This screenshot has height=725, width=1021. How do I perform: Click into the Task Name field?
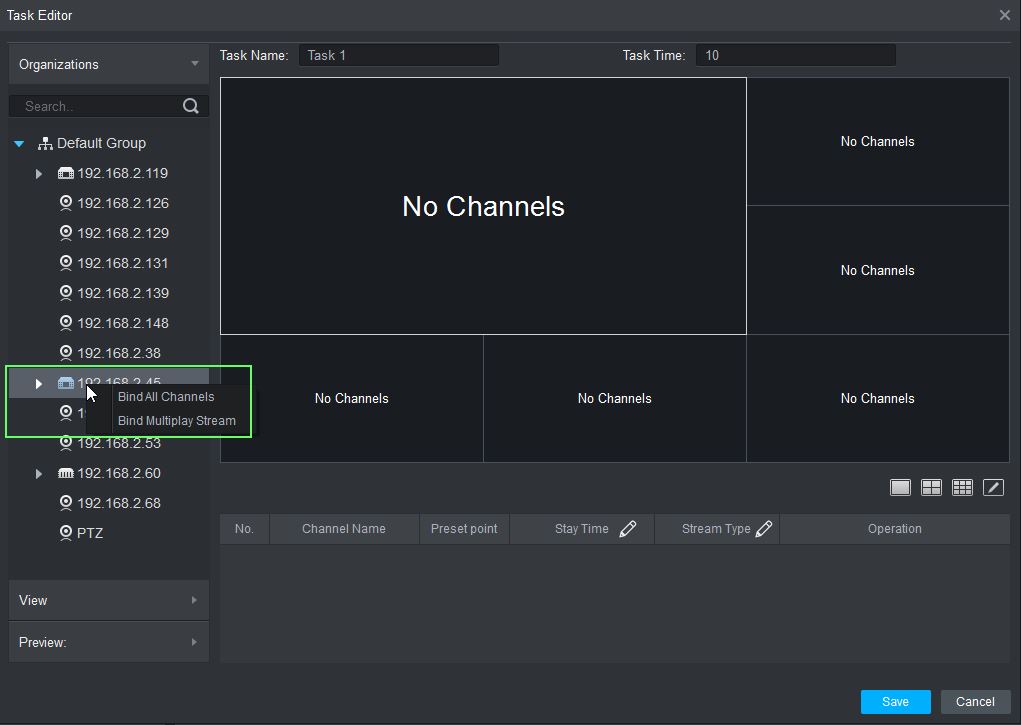(398, 55)
